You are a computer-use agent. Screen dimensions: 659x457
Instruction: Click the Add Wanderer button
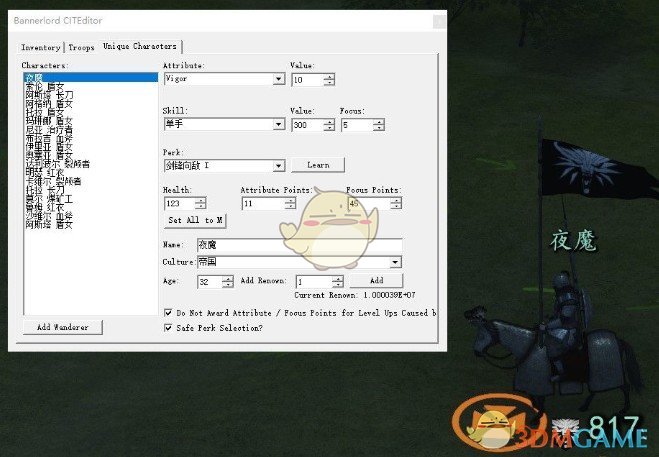click(63, 327)
